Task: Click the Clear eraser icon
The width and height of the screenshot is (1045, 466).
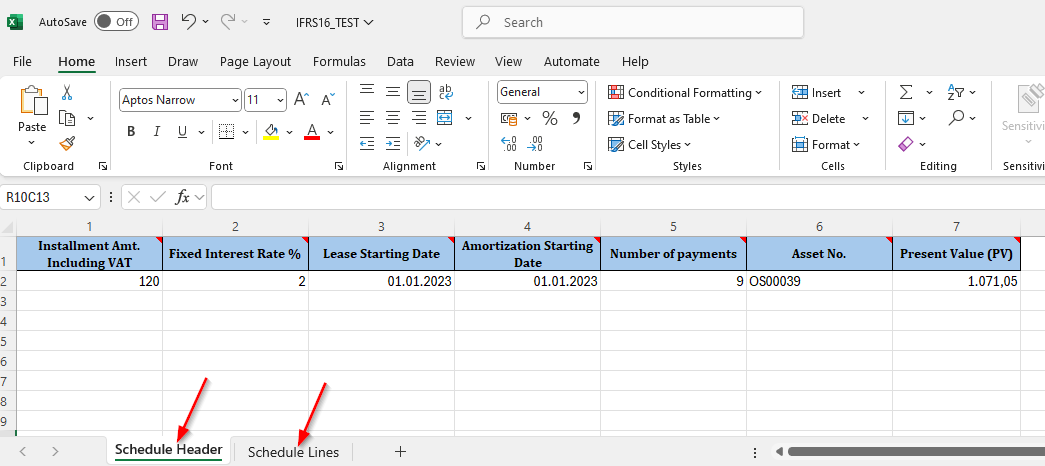Action: [x=906, y=144]
